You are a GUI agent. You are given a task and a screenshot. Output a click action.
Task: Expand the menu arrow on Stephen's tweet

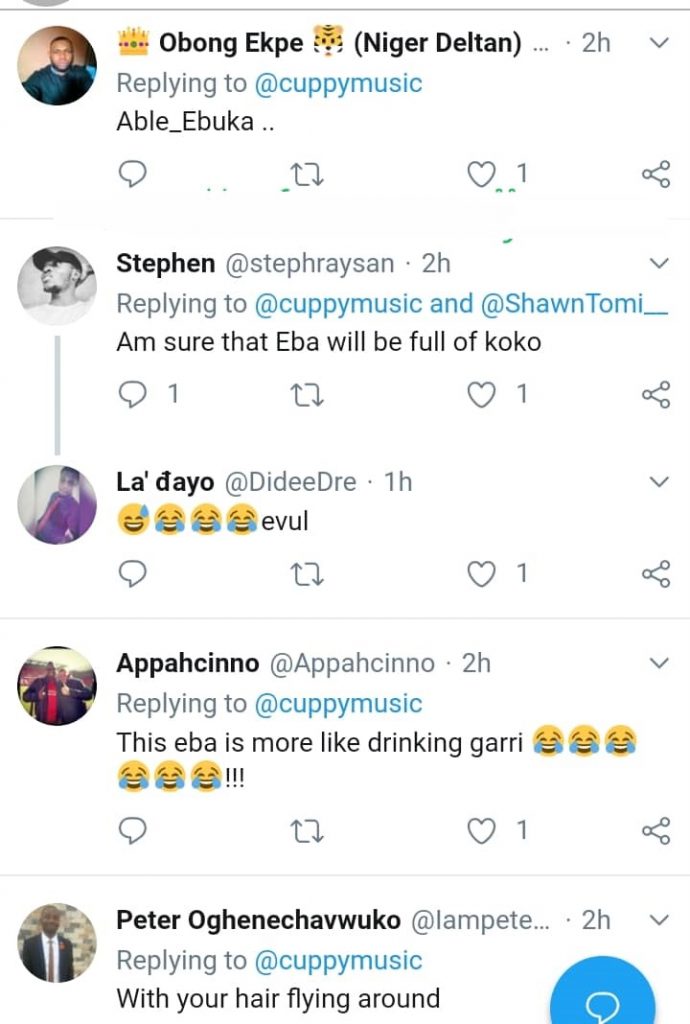(x=659, y=263)
